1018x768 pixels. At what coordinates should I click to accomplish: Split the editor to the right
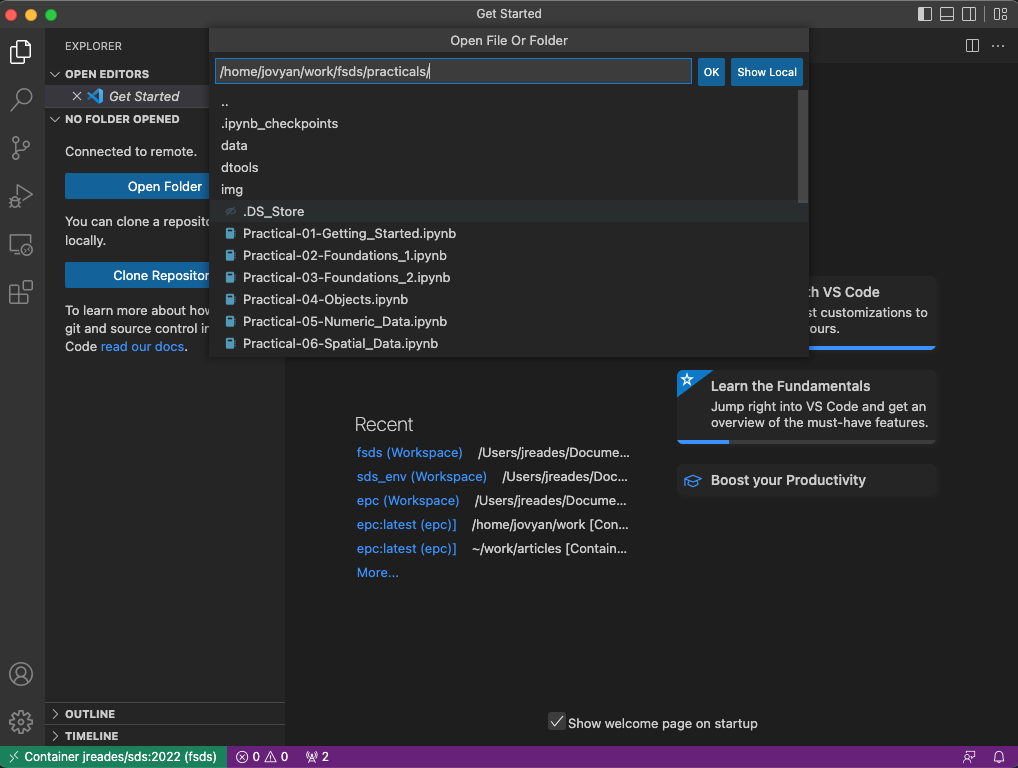tap(972, 45)
